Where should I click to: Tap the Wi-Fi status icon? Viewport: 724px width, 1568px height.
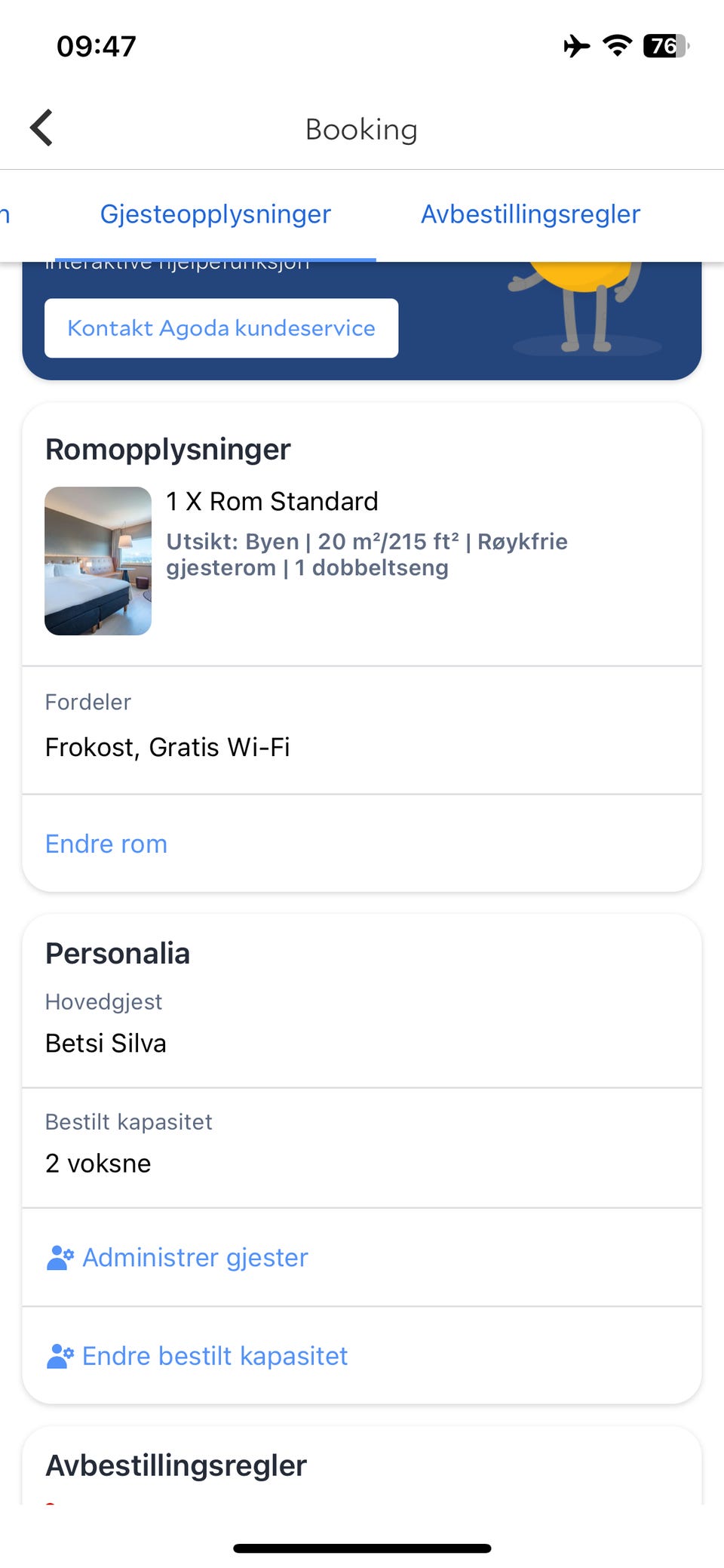coord(617,46)
